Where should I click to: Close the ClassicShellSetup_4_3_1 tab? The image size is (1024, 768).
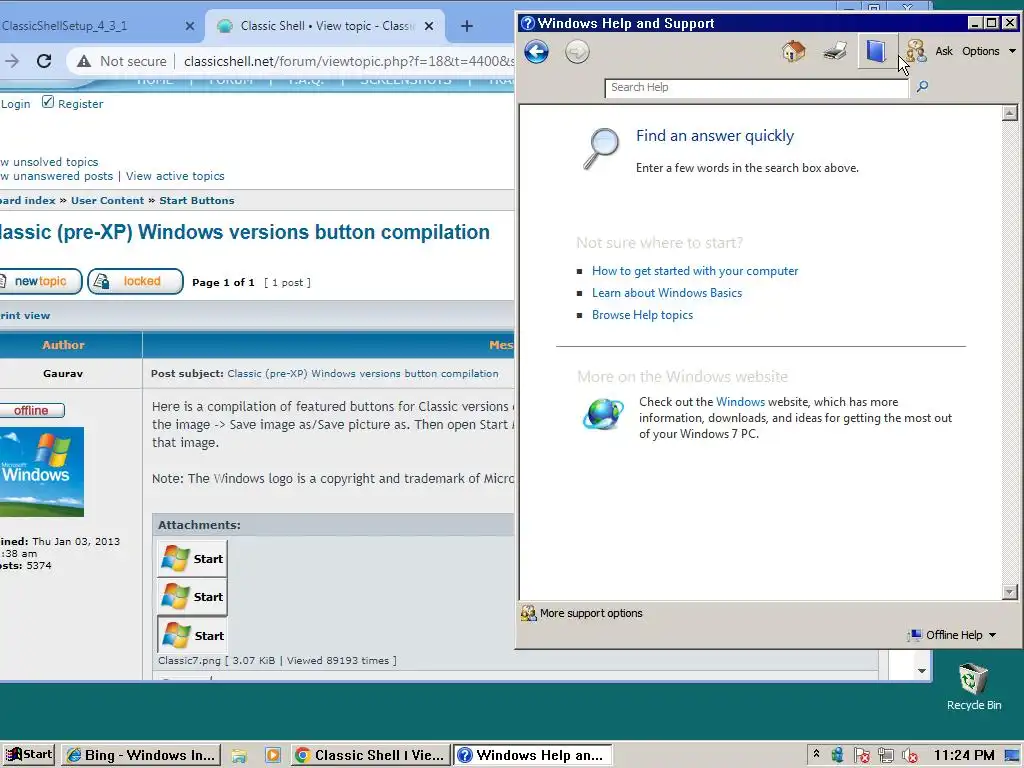point(189,26)
